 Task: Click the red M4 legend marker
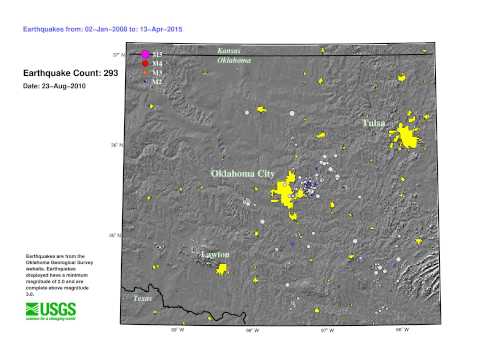click(x=145, y=63)
